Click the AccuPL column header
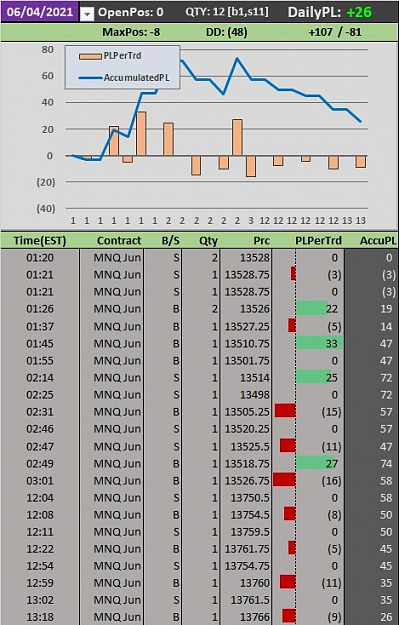This screenshot has width=399, height=625. pyautogui.click(x=377, y=241)
